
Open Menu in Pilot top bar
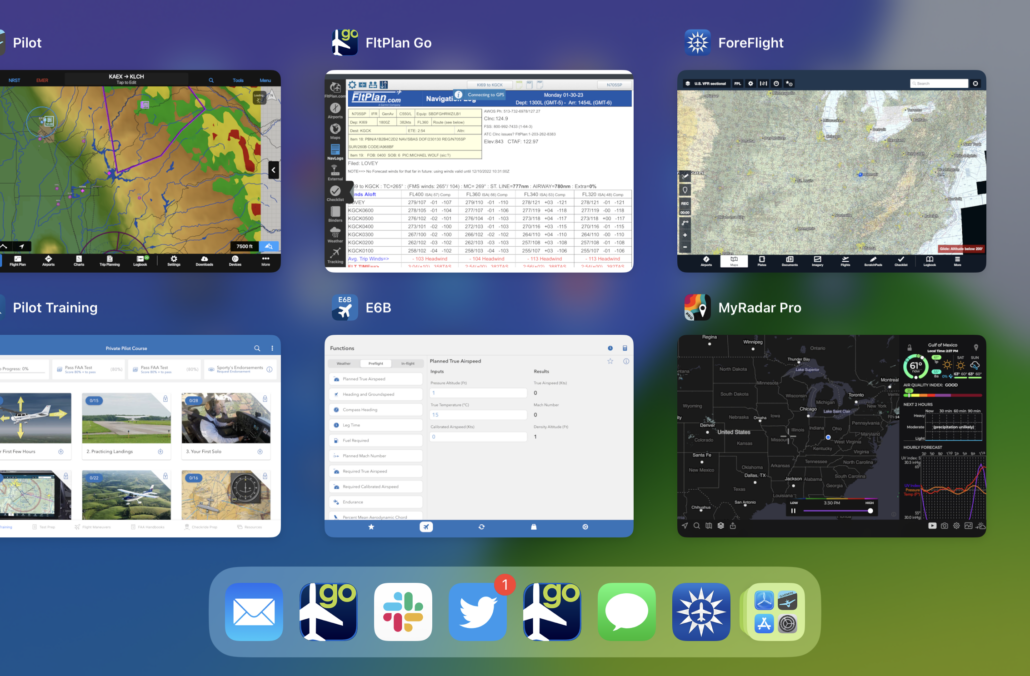(265, 80)
